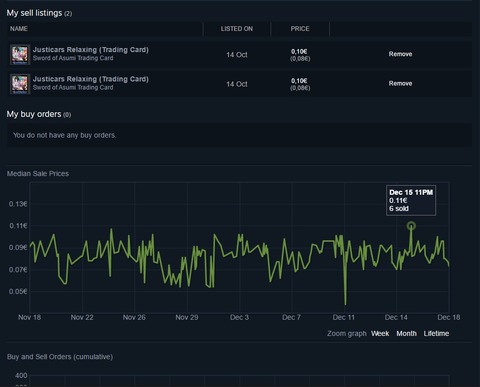Click the first listing's 0,10€ price
Image resolution: width=480 pixels, height=387 pixels.
[x=299, y=51]
